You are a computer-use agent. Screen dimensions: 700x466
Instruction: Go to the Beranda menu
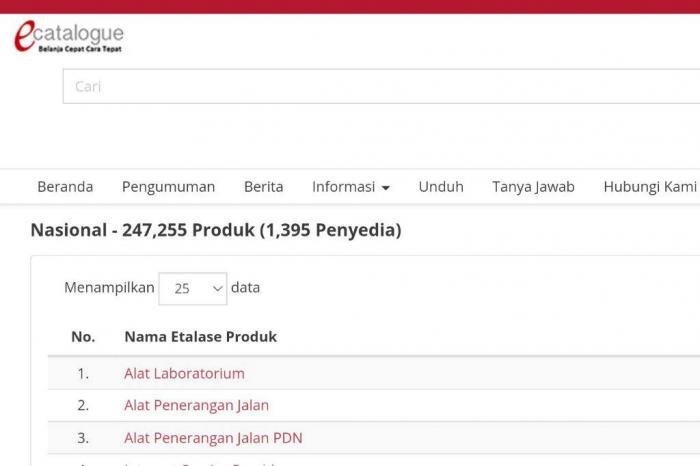point(65,187)
